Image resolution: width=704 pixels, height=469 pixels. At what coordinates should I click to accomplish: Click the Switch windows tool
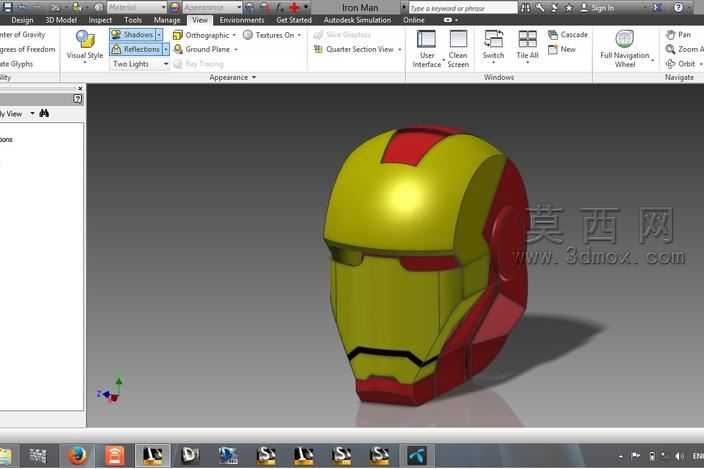pos(493,46)
